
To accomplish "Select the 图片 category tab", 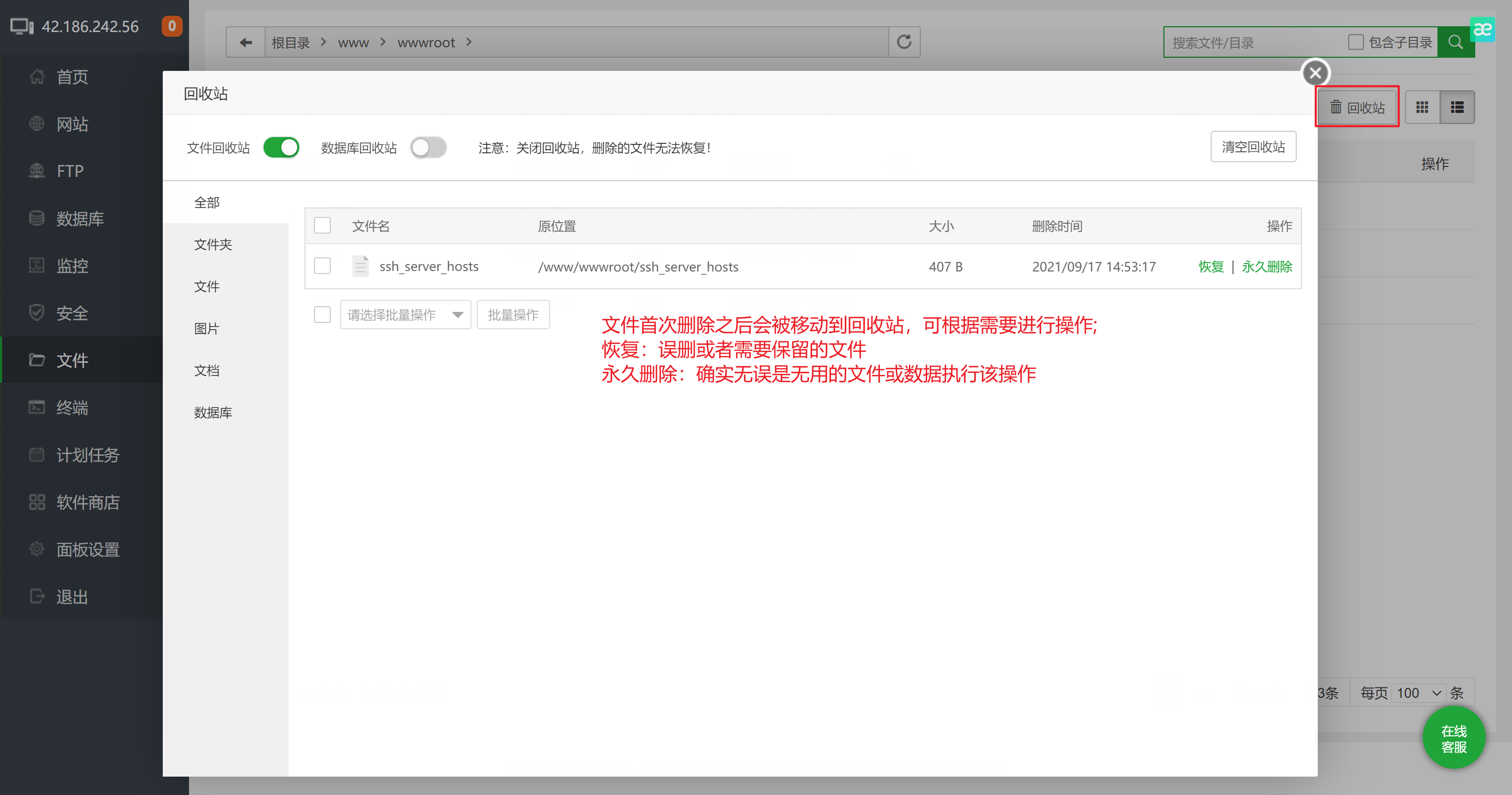I will pyautogui.click(x=207, y=328).
